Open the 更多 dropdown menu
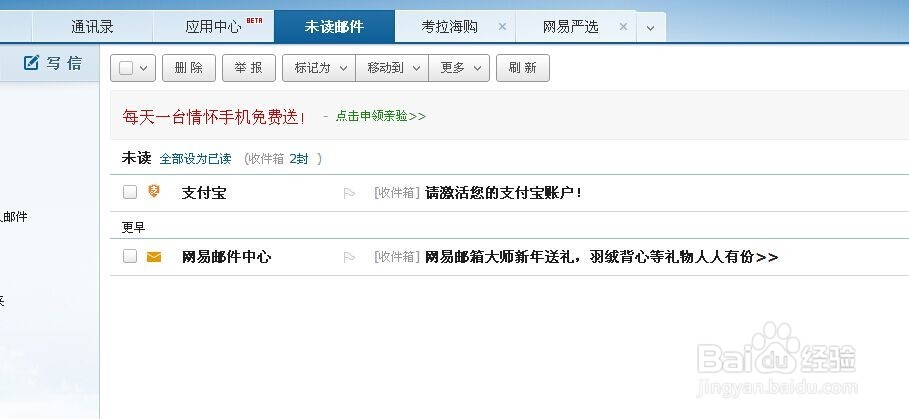 pyautogui.click(x=459, y=68)
